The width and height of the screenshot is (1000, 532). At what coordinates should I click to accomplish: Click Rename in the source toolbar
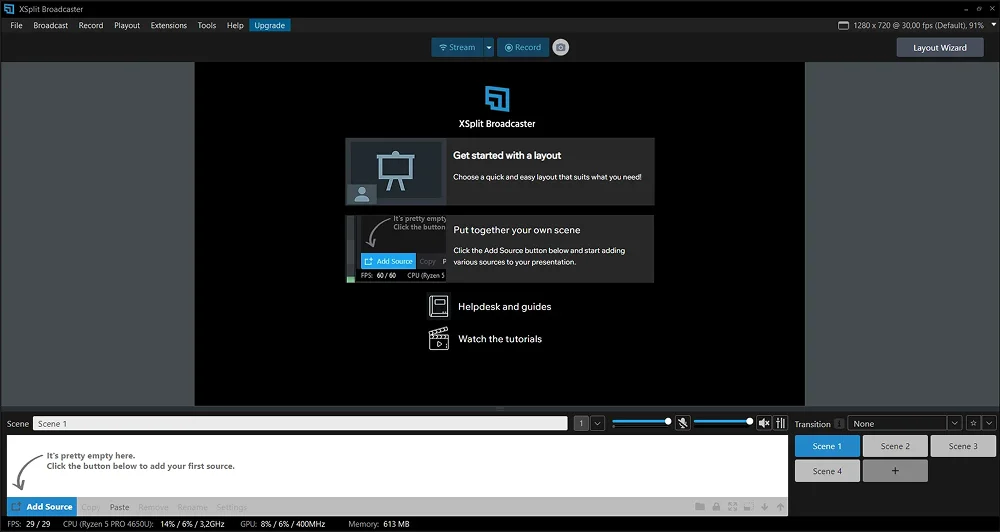[x=193, y=507]
